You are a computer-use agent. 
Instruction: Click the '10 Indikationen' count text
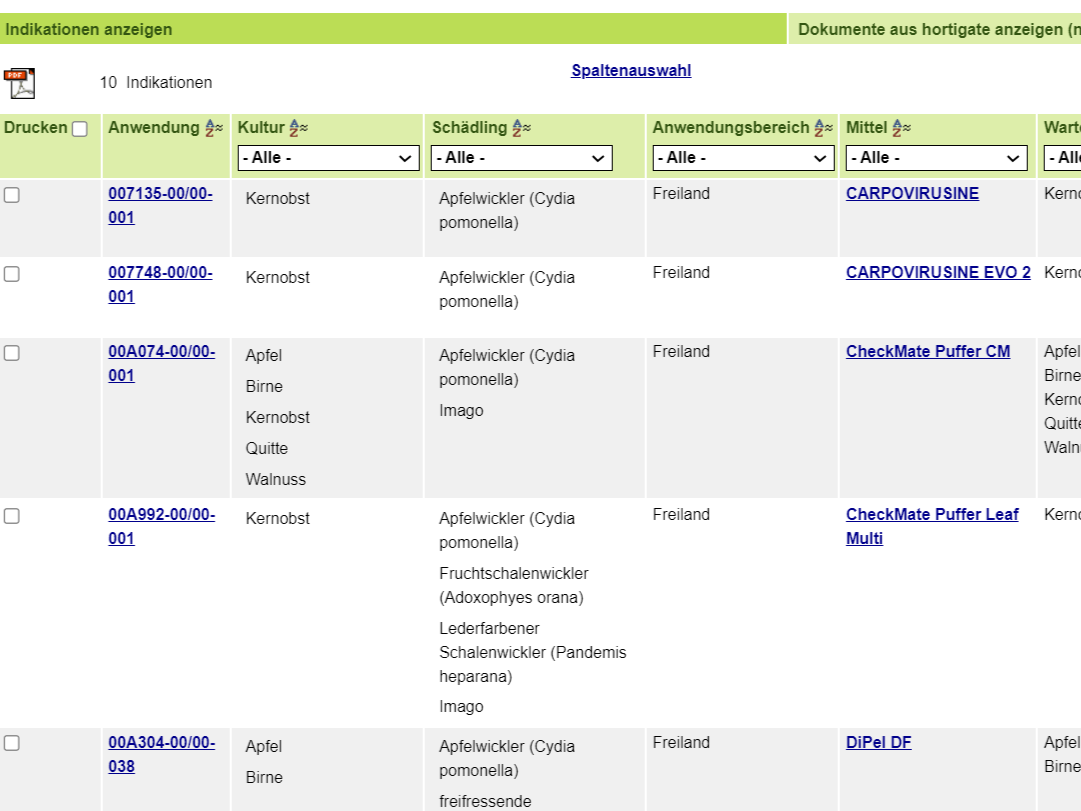tap(156, 83)
